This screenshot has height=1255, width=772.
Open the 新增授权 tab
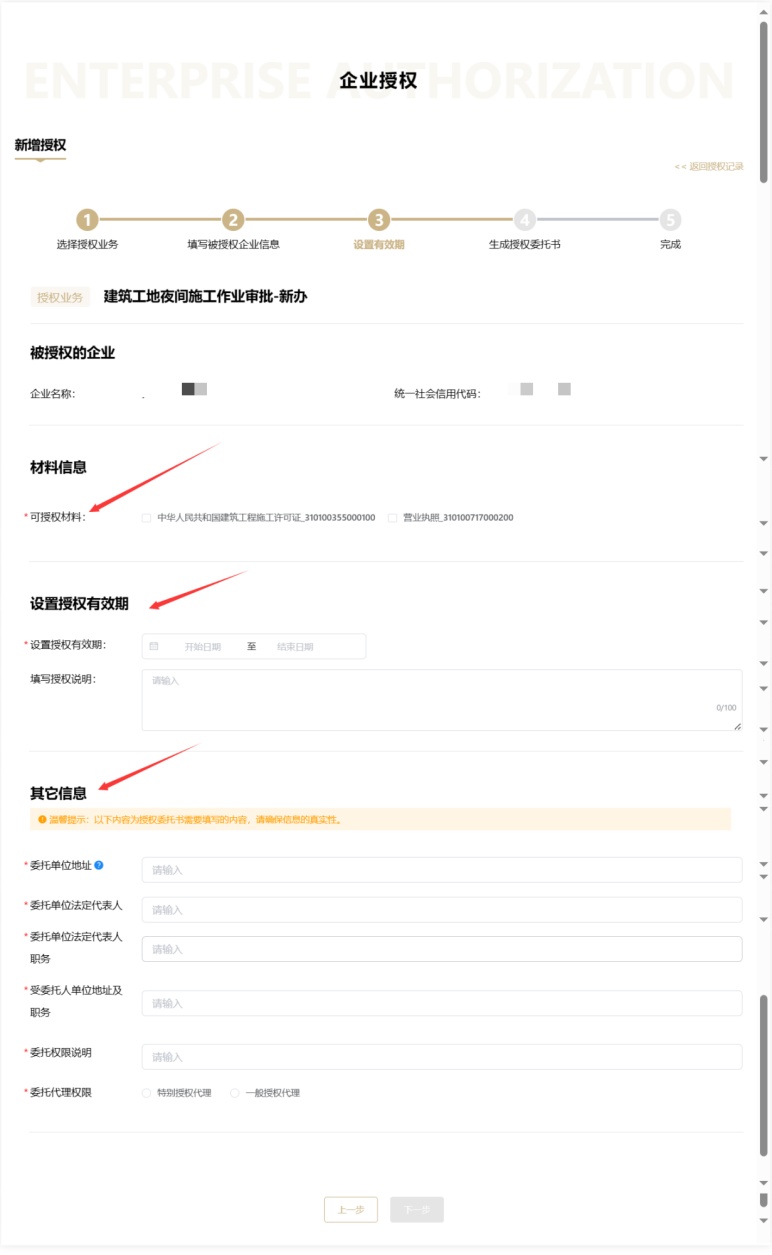tap(40, 145)
